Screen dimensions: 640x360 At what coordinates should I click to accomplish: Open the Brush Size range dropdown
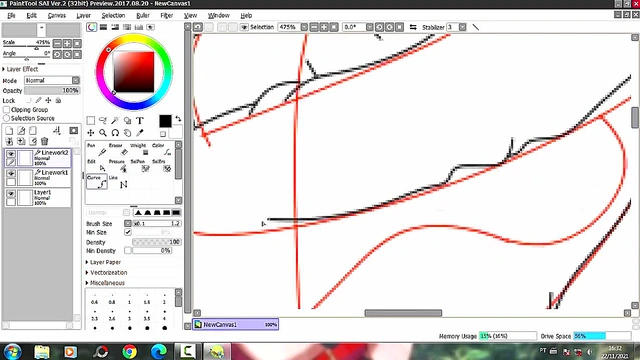128,223
